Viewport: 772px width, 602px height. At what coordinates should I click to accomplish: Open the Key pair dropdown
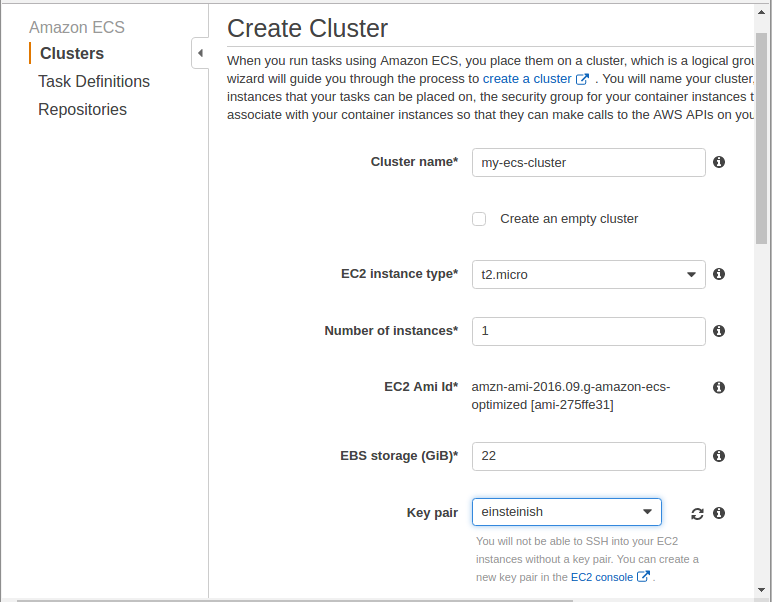point(567,512)
